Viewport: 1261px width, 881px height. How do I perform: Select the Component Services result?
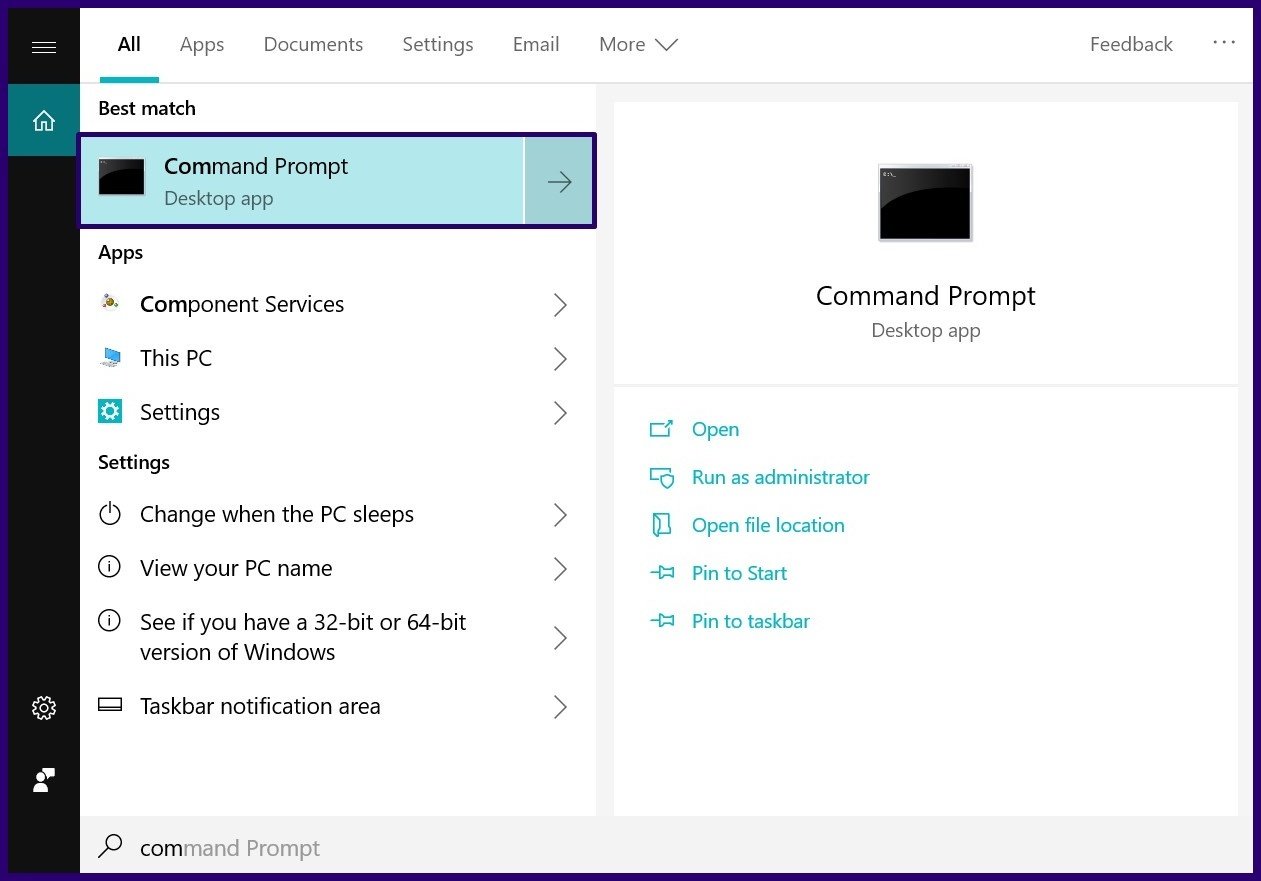point(337,305)
